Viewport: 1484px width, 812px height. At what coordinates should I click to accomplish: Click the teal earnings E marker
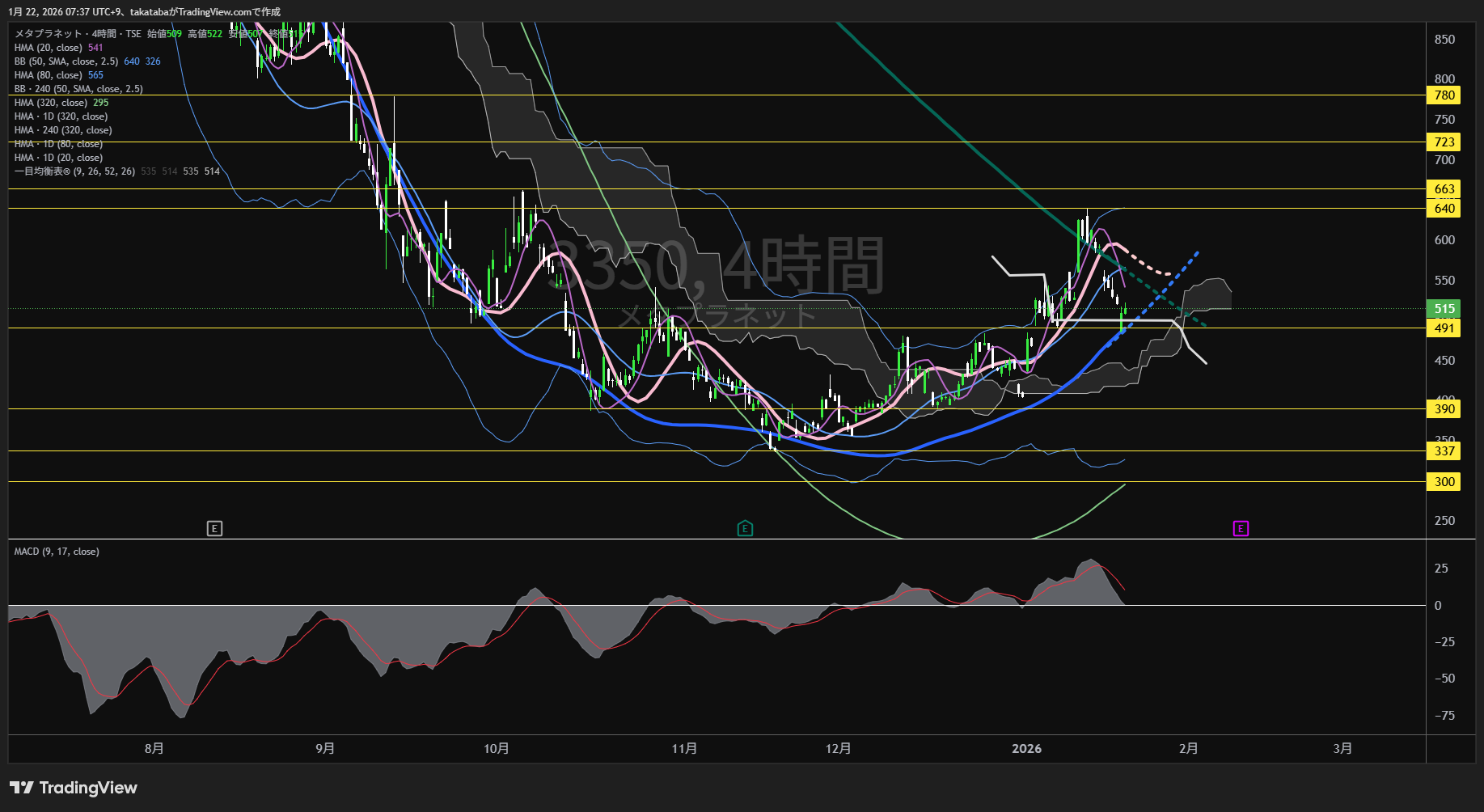tap(745, 529)
